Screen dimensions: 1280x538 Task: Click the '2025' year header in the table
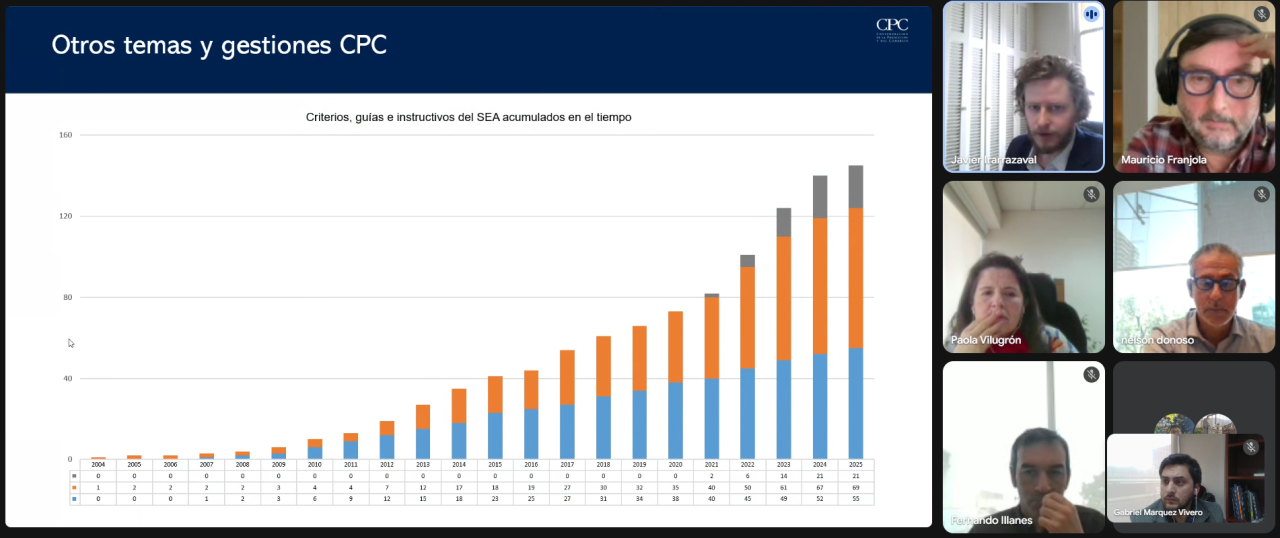click(x=856, y=465)
